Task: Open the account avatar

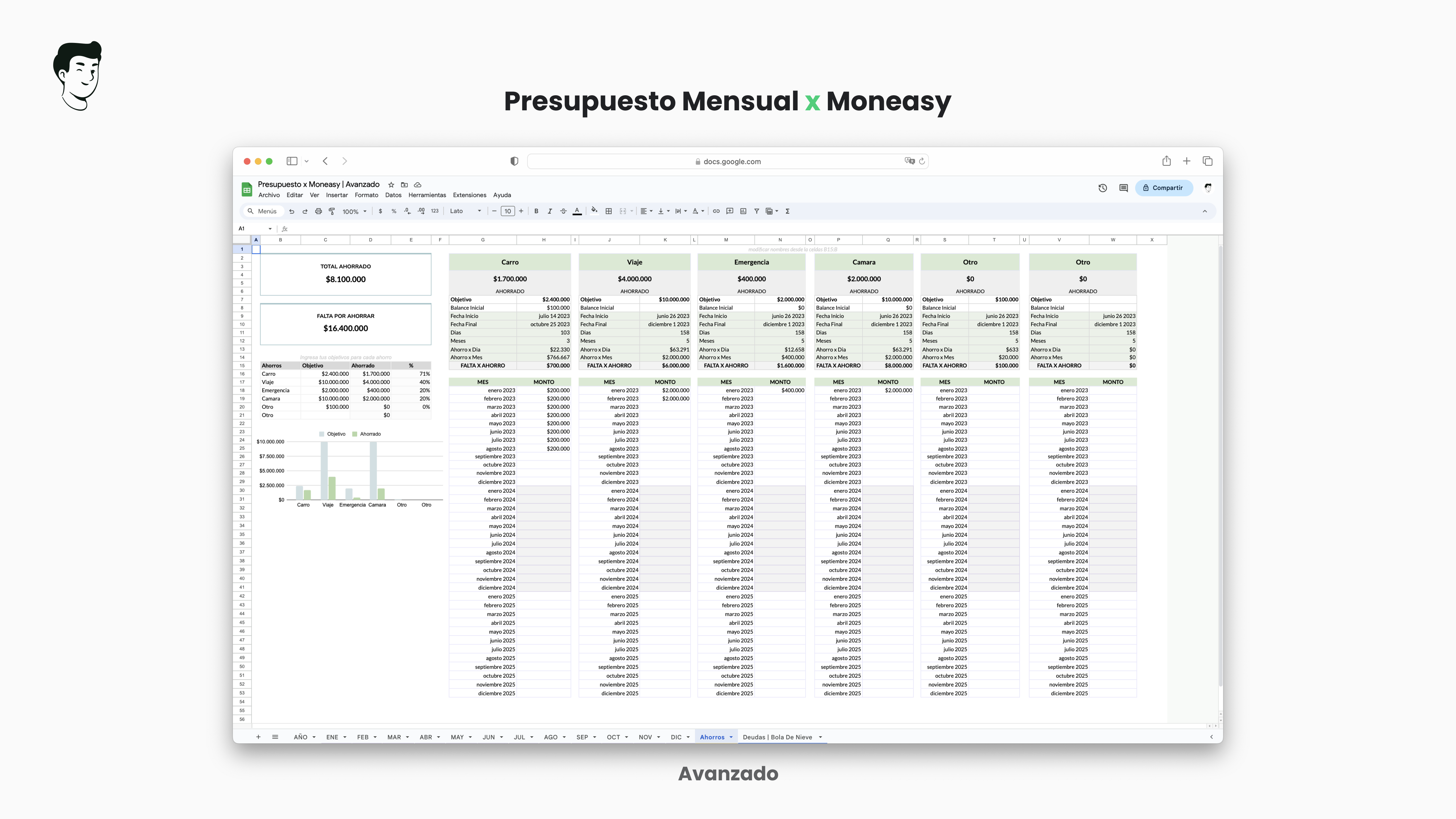Action: tap(1208, 188)
